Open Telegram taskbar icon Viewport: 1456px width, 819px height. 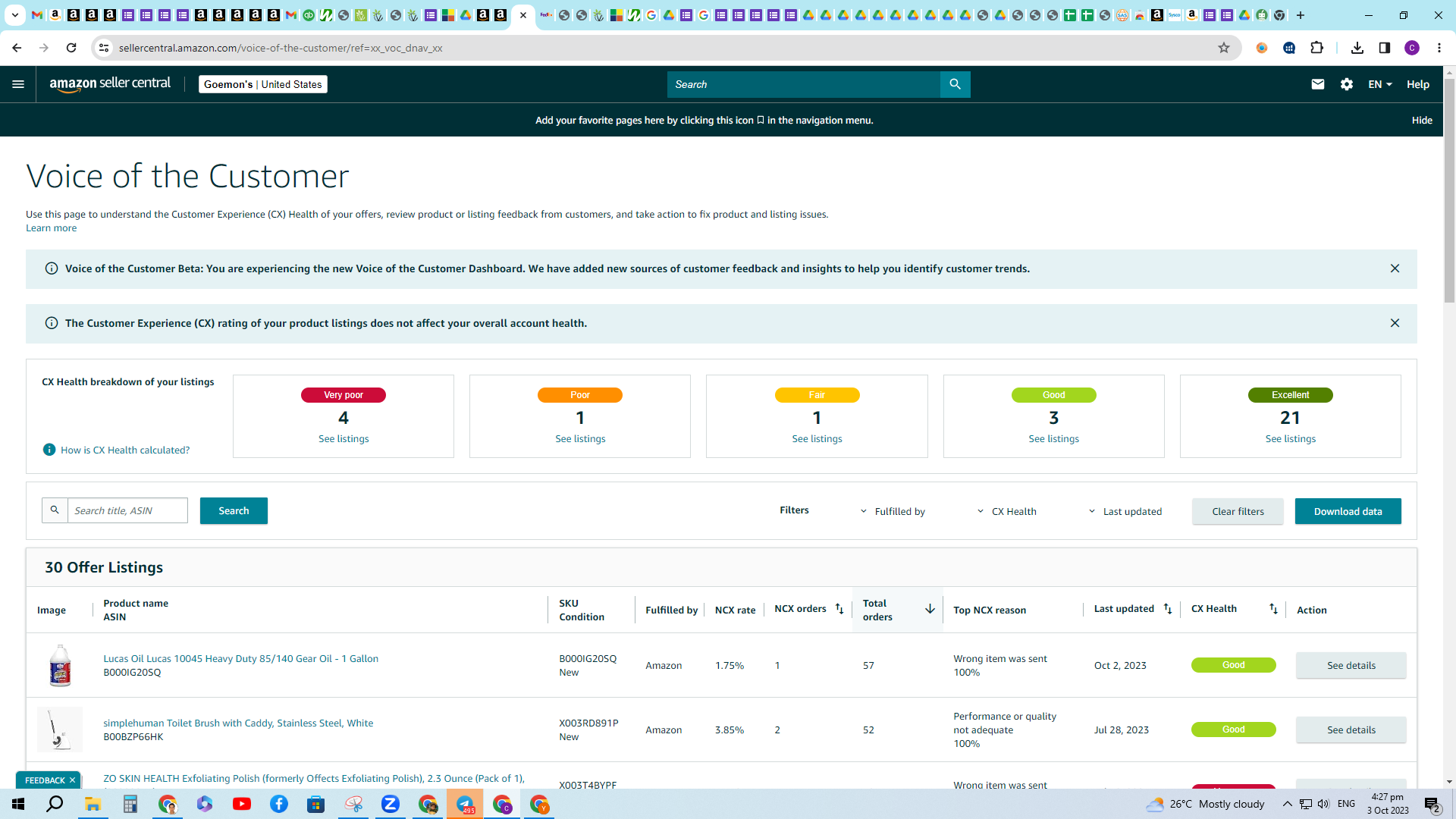[465, 804]
